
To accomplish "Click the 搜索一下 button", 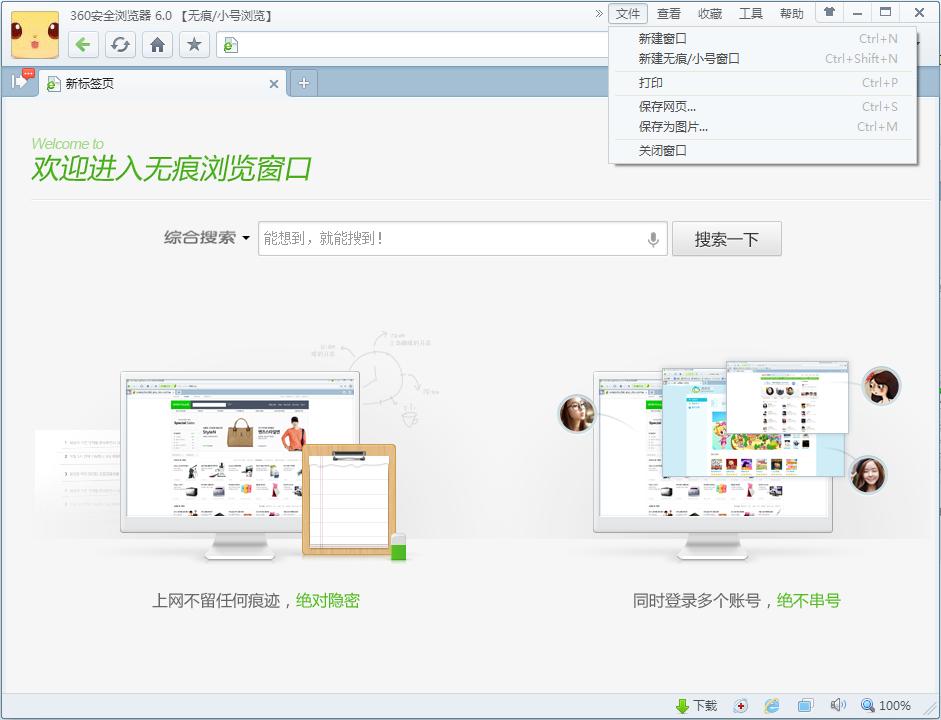I will [727, 239].
